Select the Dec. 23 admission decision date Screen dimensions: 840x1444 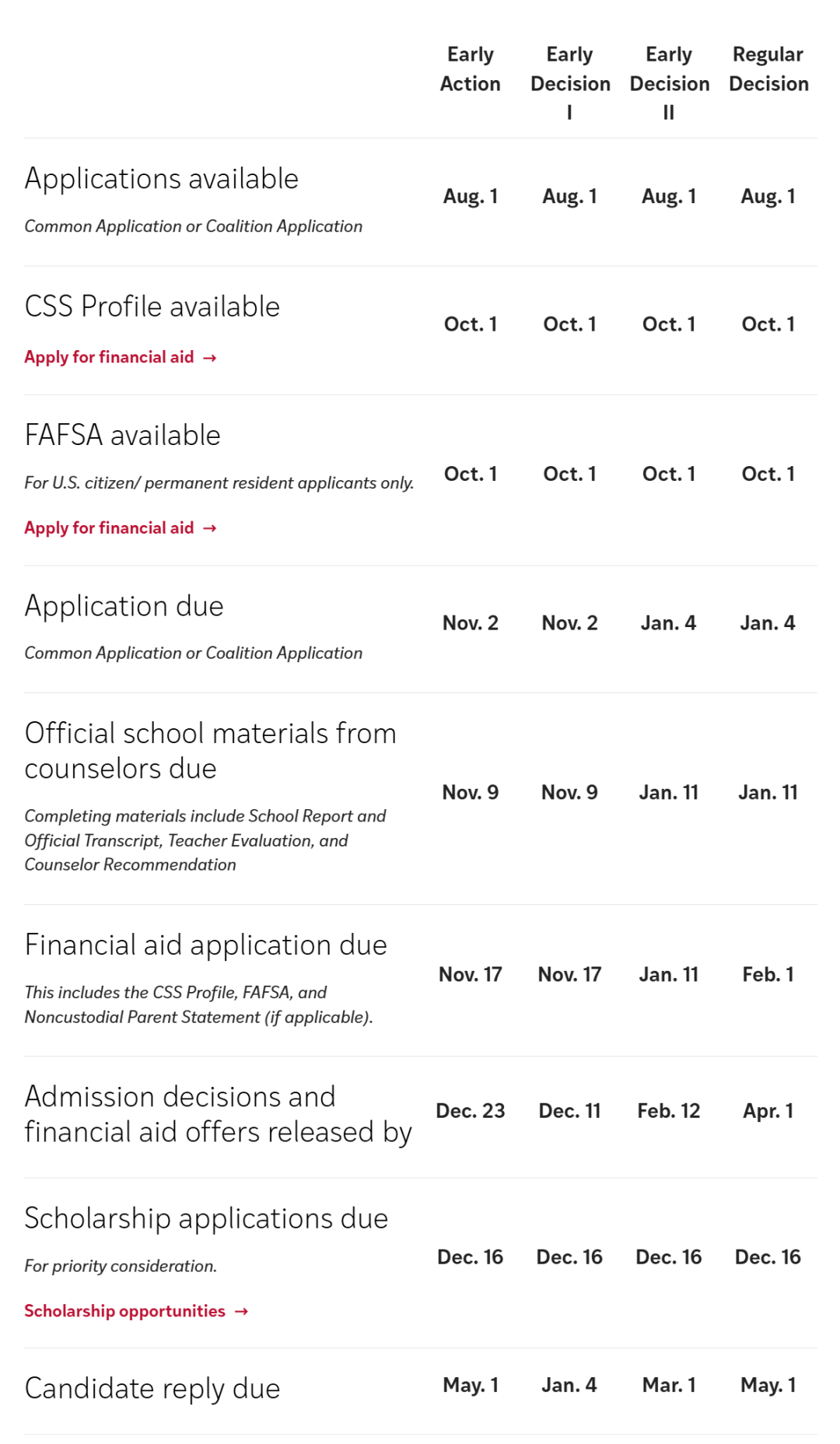[x=470, y=1111]
